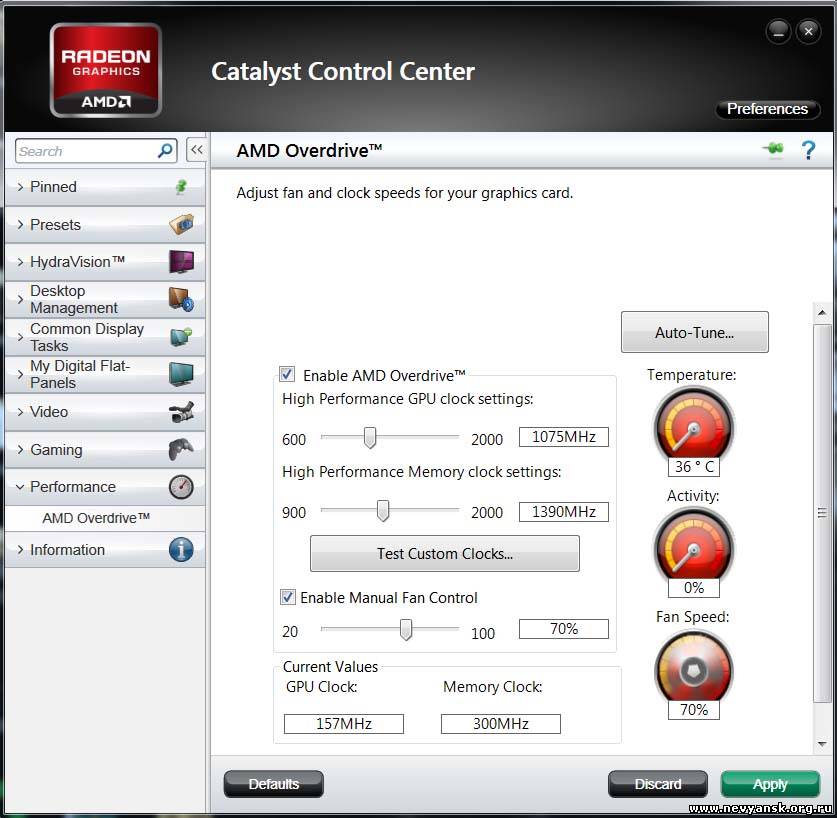Open the Presets menu label
This screenshot has width=837, height=818.
[x=56, y=225]
